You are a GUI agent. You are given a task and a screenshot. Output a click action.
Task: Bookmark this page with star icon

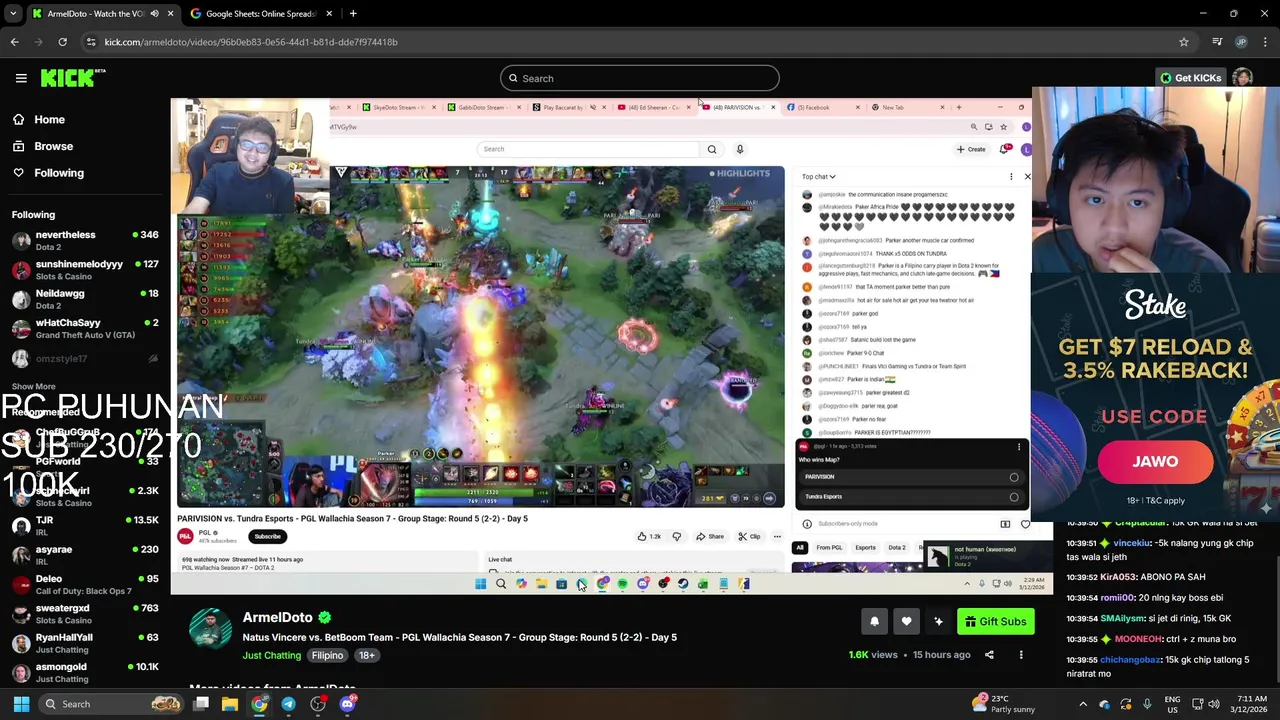1183,42
